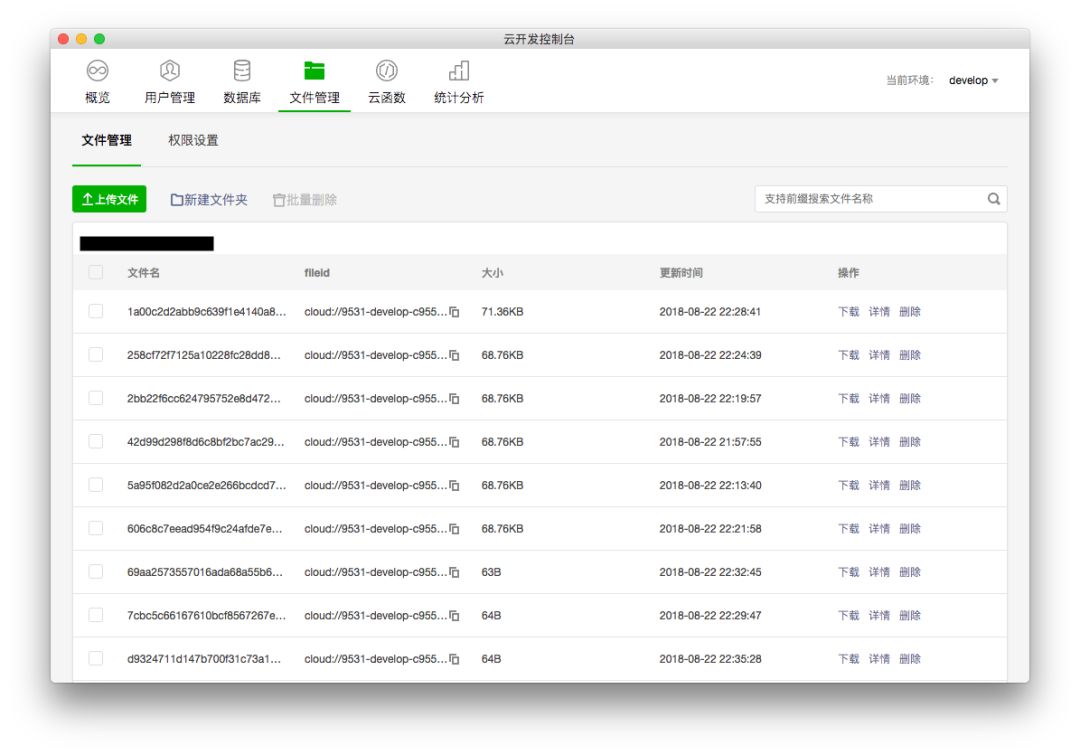The width and height of the screenshot is (1080, 755).
Task: Check the box for file 1a00c2d2abb9c639f1e4140a8
Action: pyautogui.click(x=96, y=311)
